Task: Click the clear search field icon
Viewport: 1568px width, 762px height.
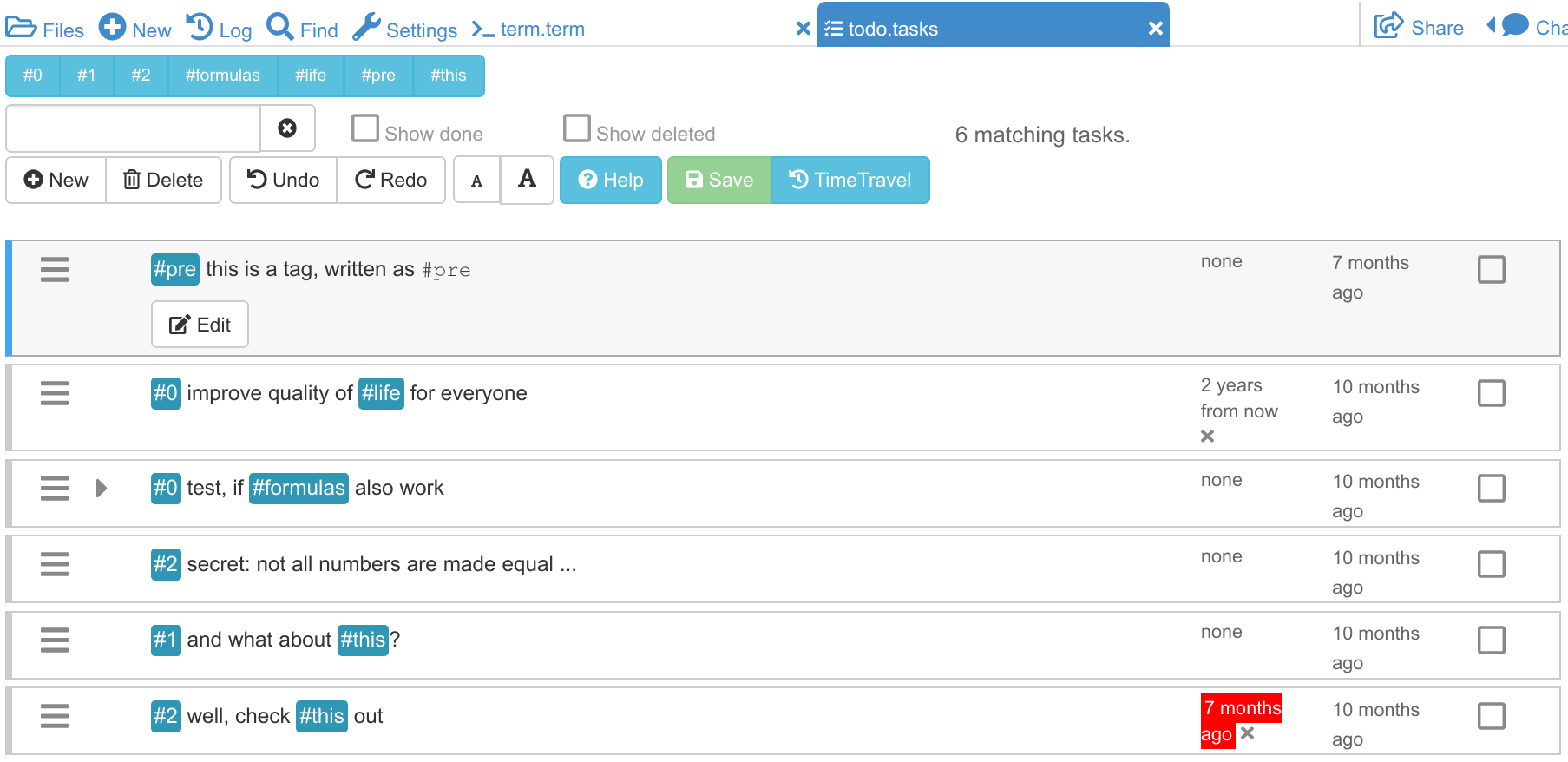Action: pos(287,128)
